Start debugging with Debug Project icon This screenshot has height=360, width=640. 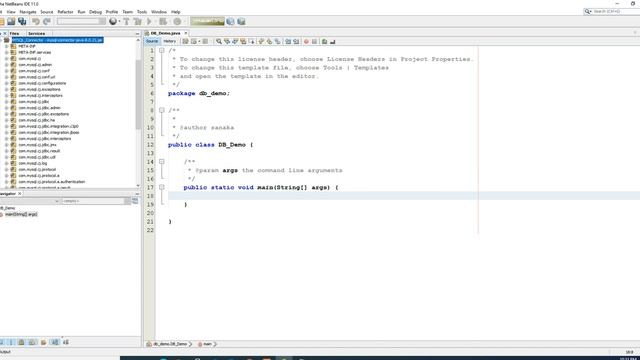[x=163, y=21]
